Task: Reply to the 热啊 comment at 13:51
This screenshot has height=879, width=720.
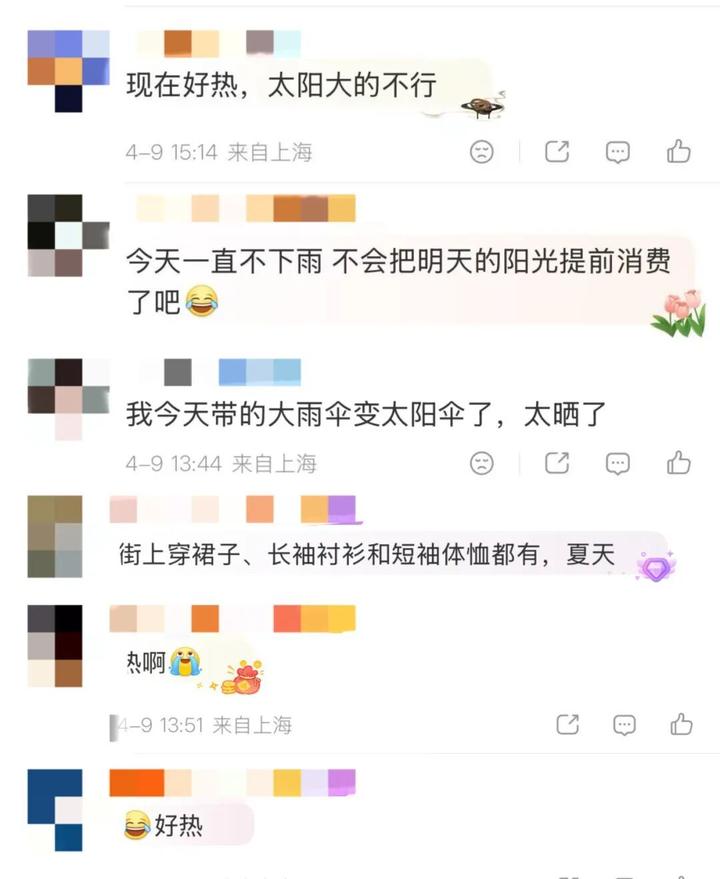Action: pos(624,725)
